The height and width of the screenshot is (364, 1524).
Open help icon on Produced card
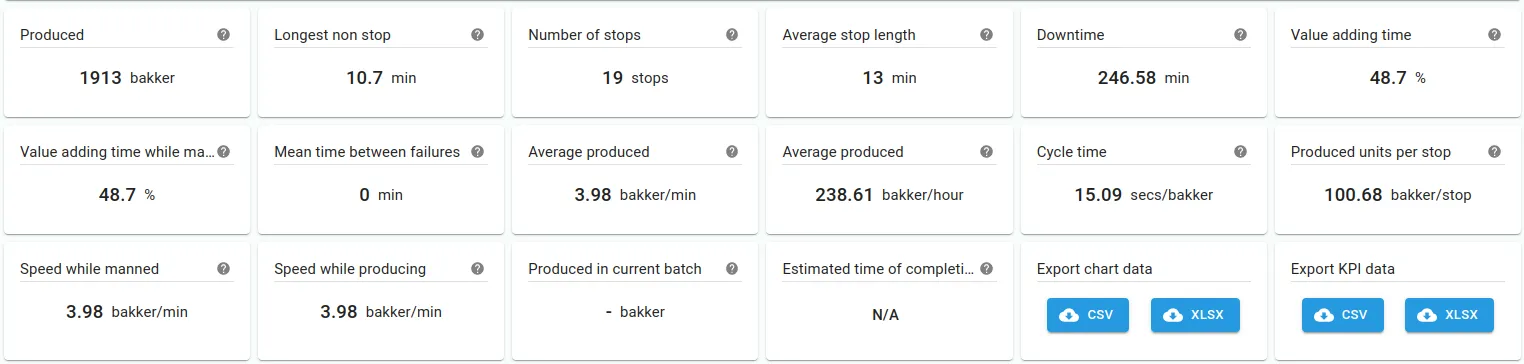click(224, 34)
